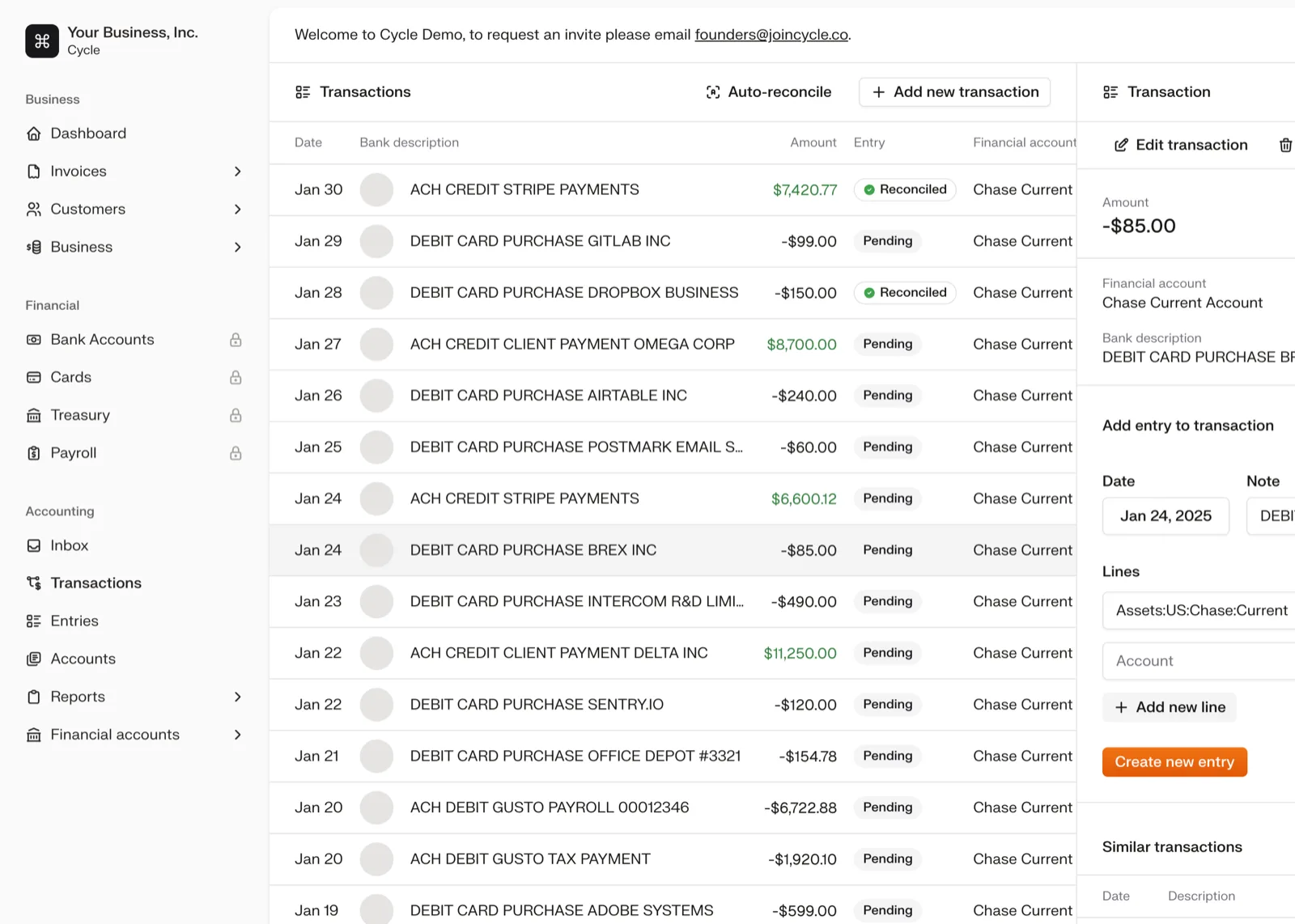The image size is (1295, 924).
Task: Click the $6,600.12 Stripe payment amount
Action: [x=804, y=499]
